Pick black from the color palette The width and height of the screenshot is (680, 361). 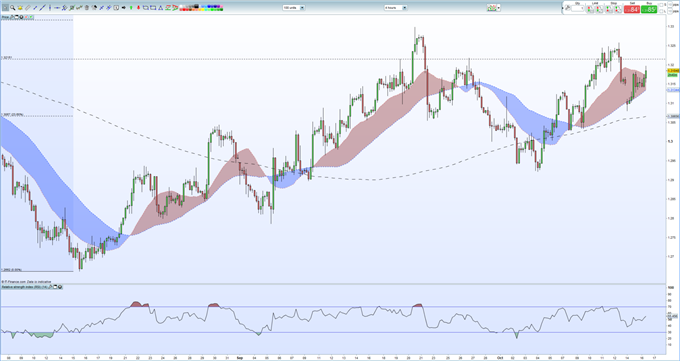click(197, 6)
